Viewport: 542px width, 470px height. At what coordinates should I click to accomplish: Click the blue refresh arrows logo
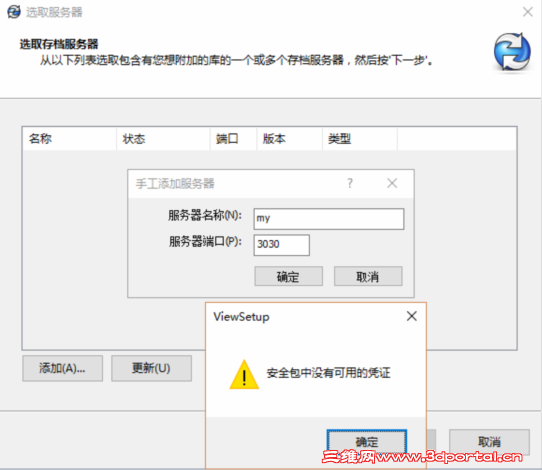(512, 51)
